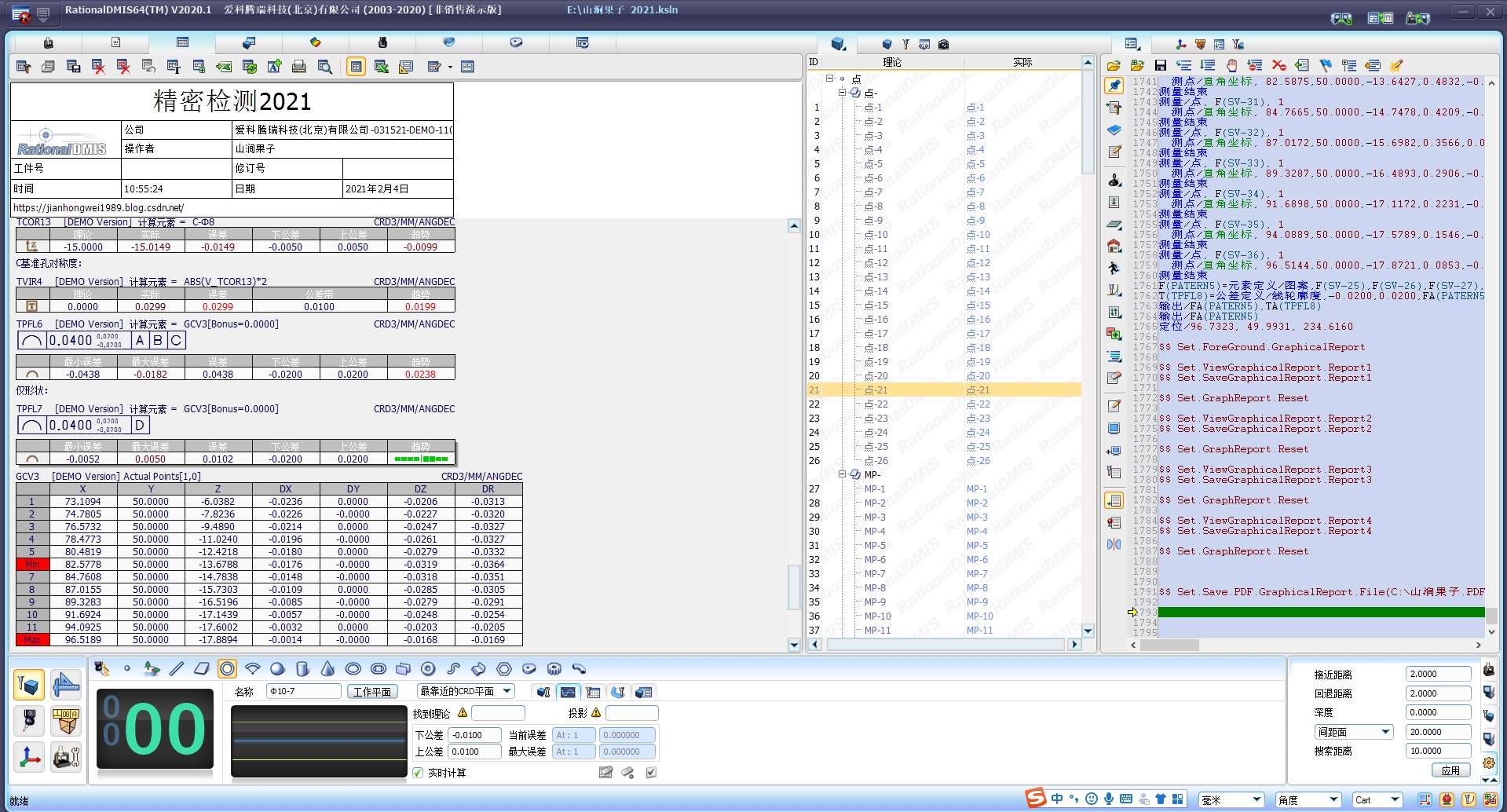Click the blue flag bookmark icon

tap(1326, 65)
